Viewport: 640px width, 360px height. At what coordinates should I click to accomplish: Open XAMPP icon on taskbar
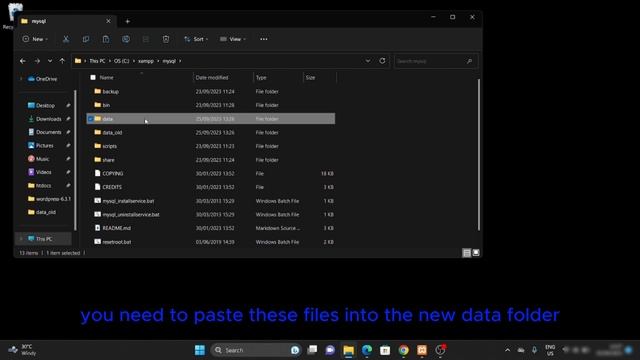[422, 350]
